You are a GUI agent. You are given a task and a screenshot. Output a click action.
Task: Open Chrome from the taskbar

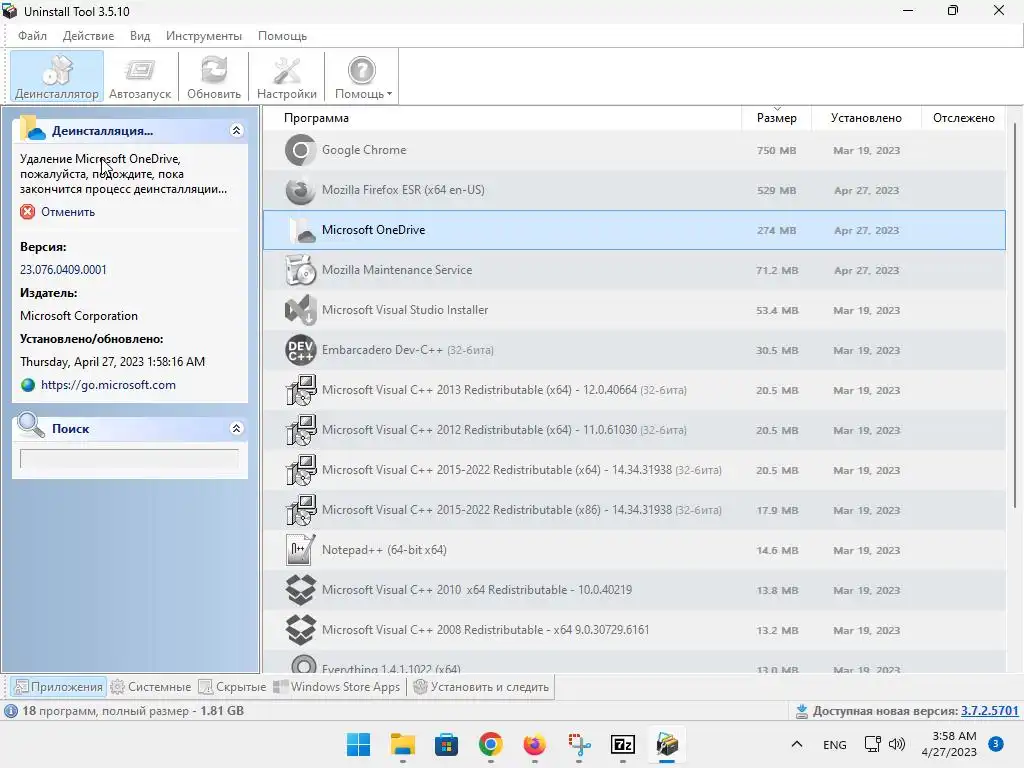point(490,744)
